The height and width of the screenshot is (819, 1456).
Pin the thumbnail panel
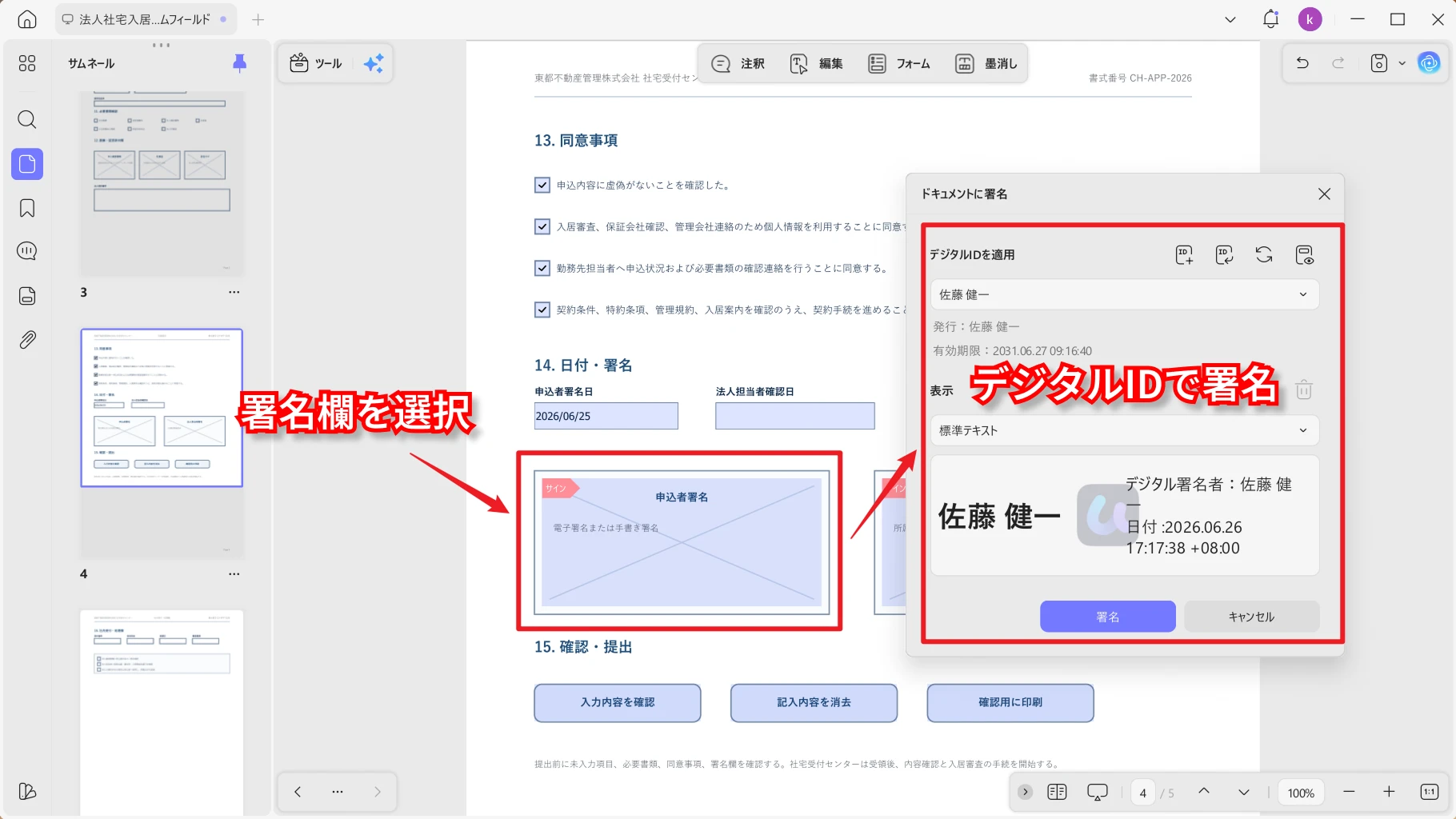click(x=239, y=63)
